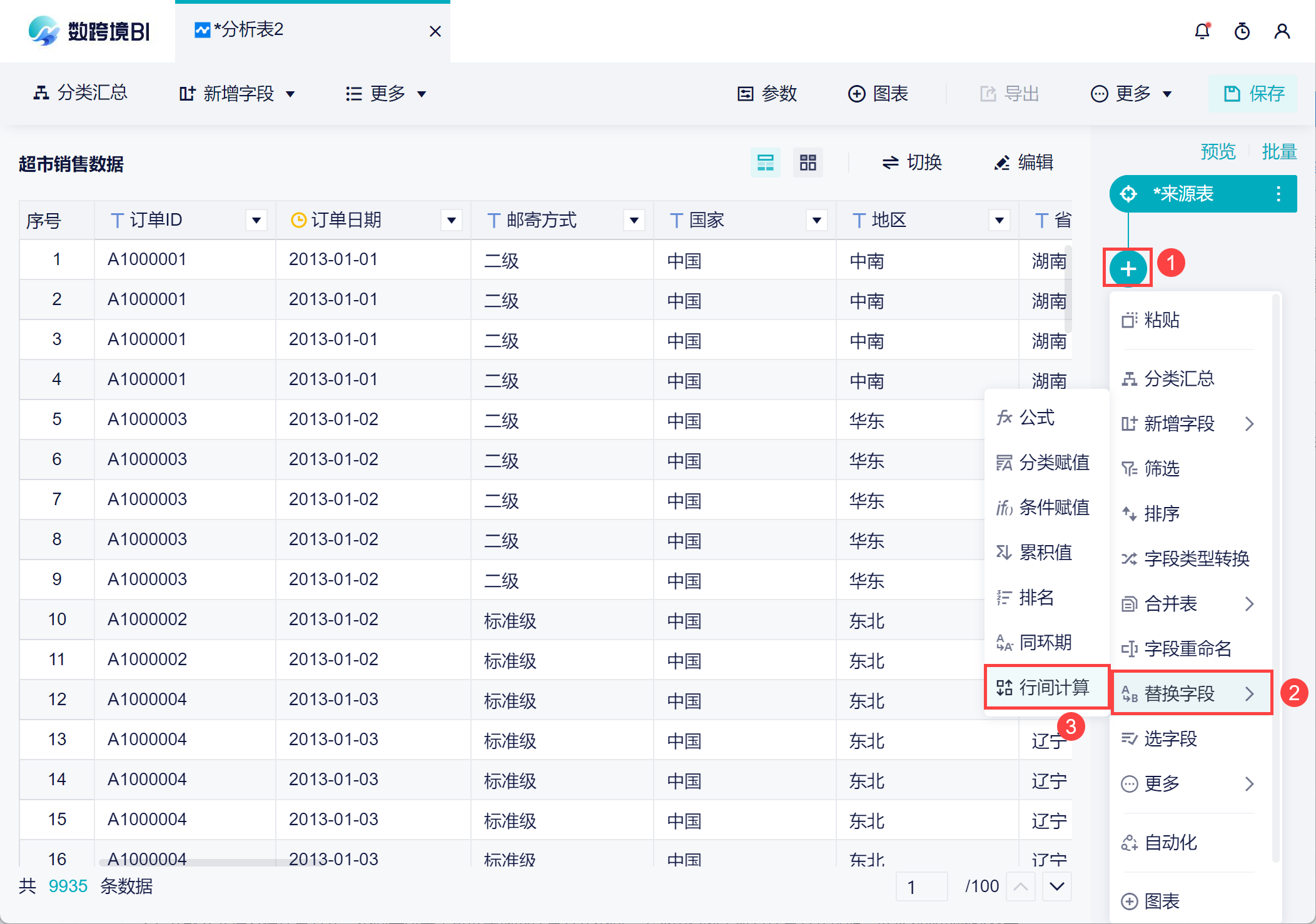Choose 筛选 in the step menu
Image resolution: width=1316 pixels, height=924 pixels.
point(1161,468)
